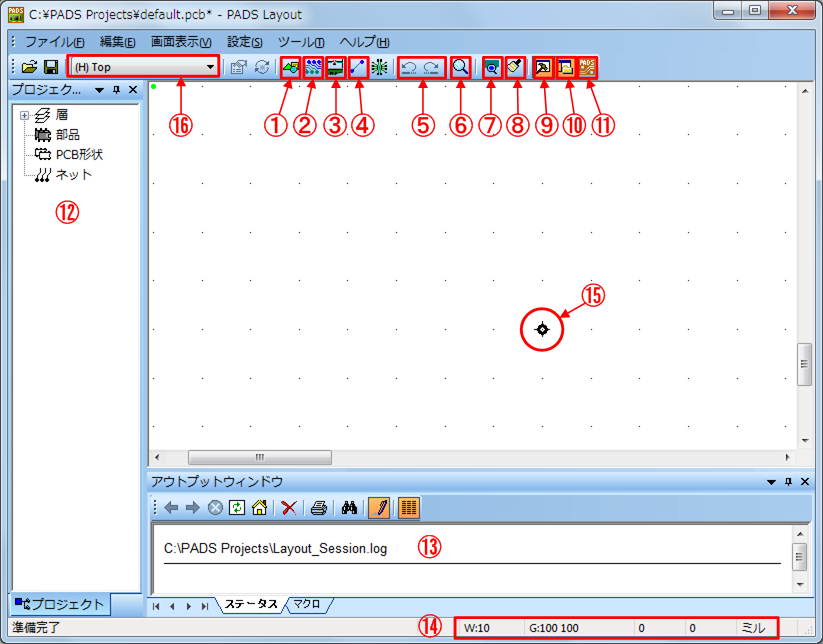Viewport: 823px width, 644px height.
Task: Launch PADS Router icon
Action: click(x=587, y=67)
